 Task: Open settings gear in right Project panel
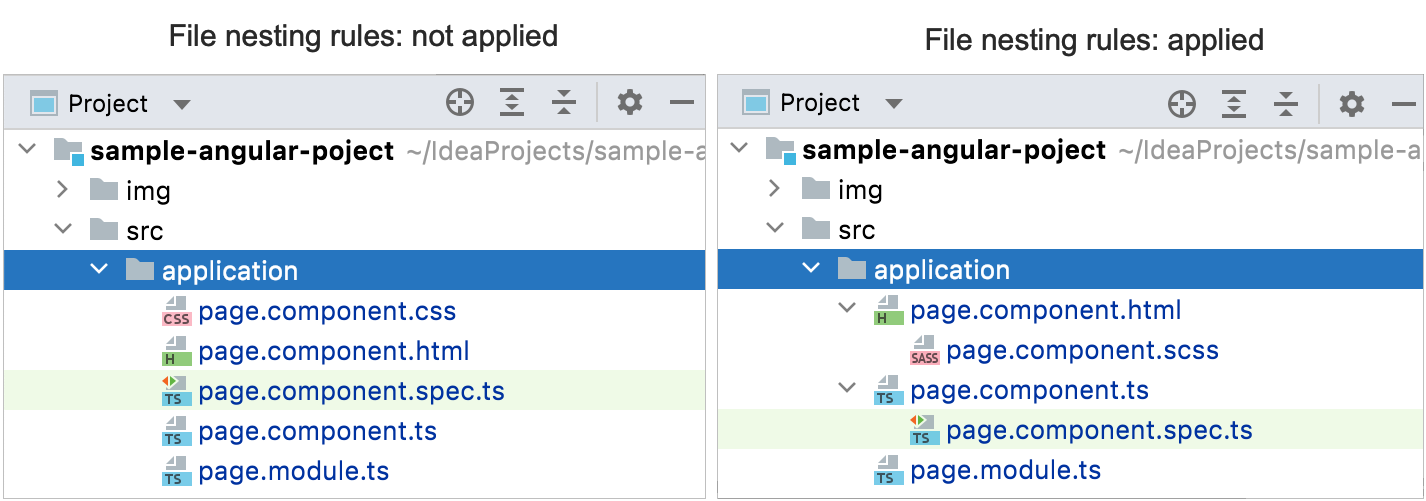pos(1351,103)
